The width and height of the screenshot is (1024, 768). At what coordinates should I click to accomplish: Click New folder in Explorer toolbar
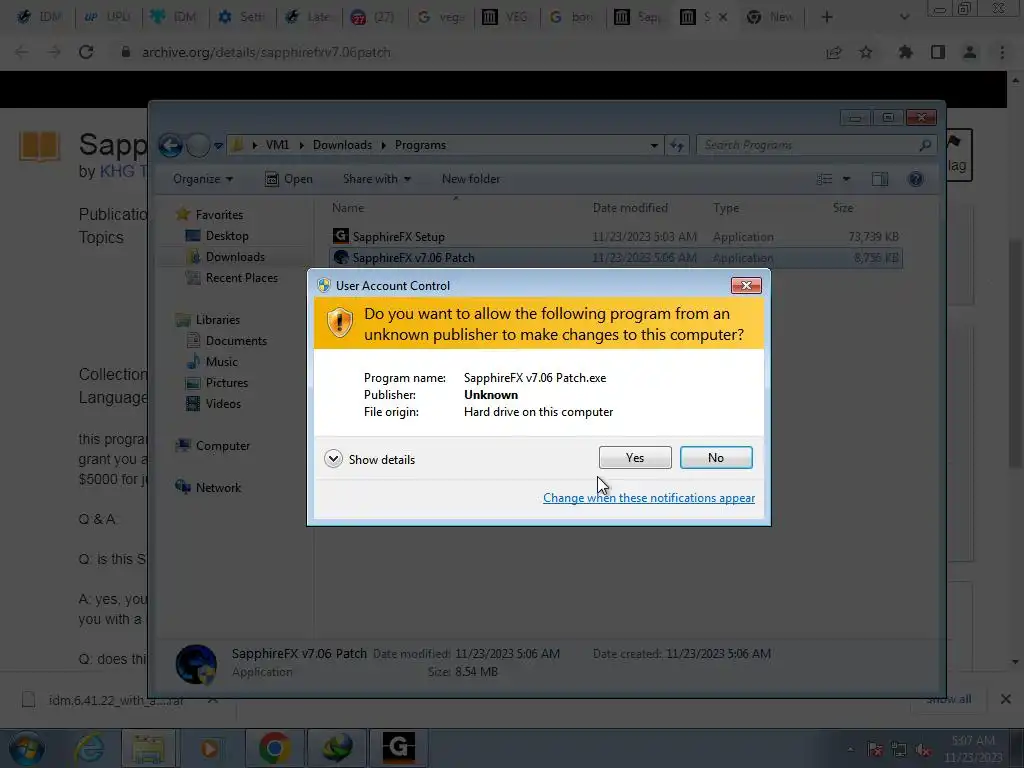click(x=471, y=179)
